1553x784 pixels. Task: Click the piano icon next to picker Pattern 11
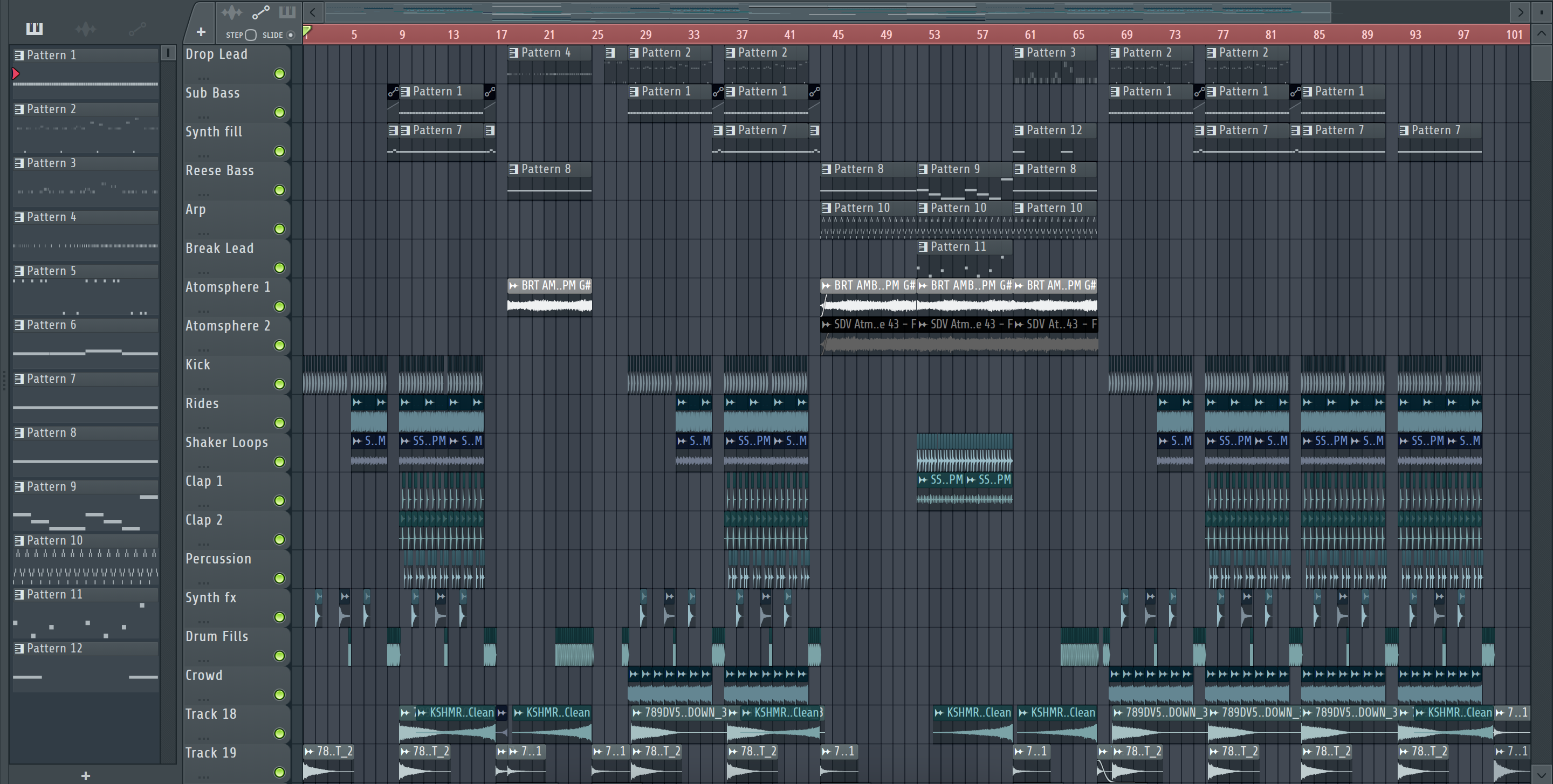click(x=19, y=595)
